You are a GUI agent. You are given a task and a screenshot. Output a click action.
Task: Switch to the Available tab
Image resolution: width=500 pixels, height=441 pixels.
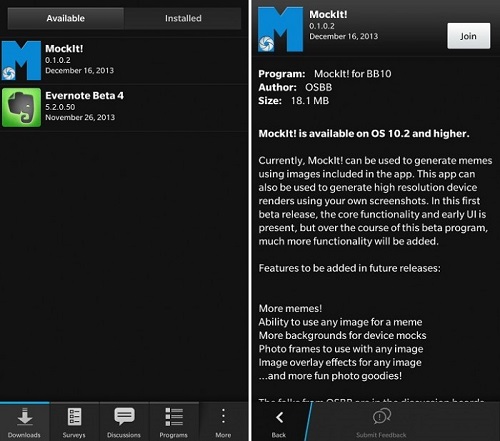click(66, 18)
